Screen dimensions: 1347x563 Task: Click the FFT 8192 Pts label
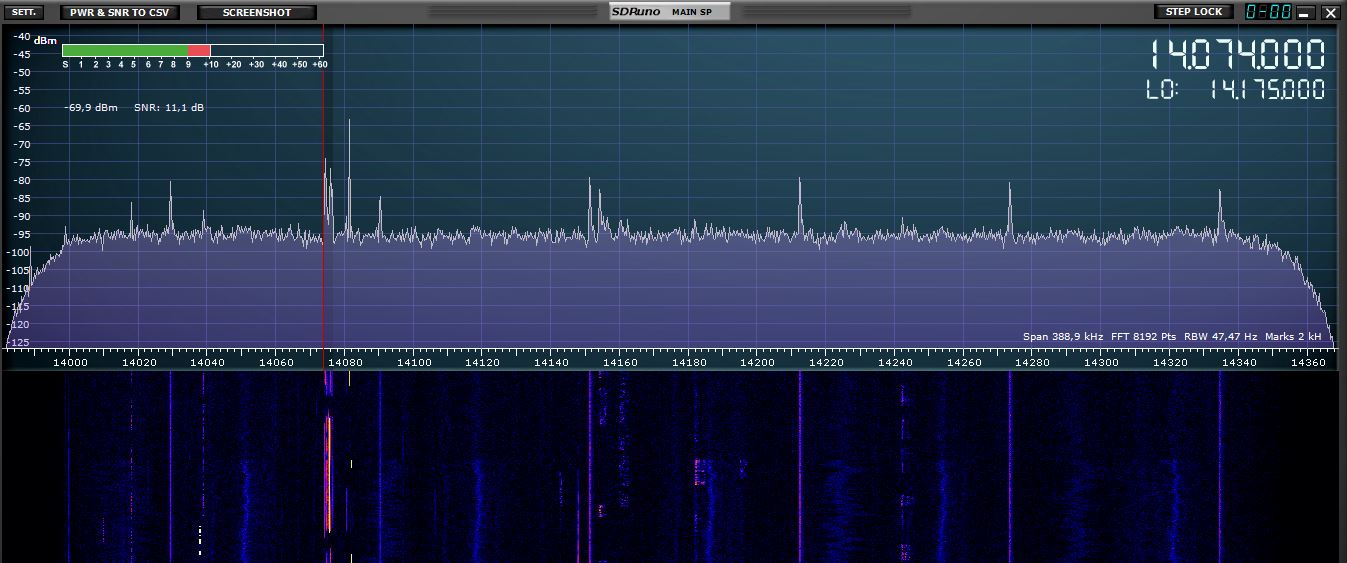pos(1144,337)
